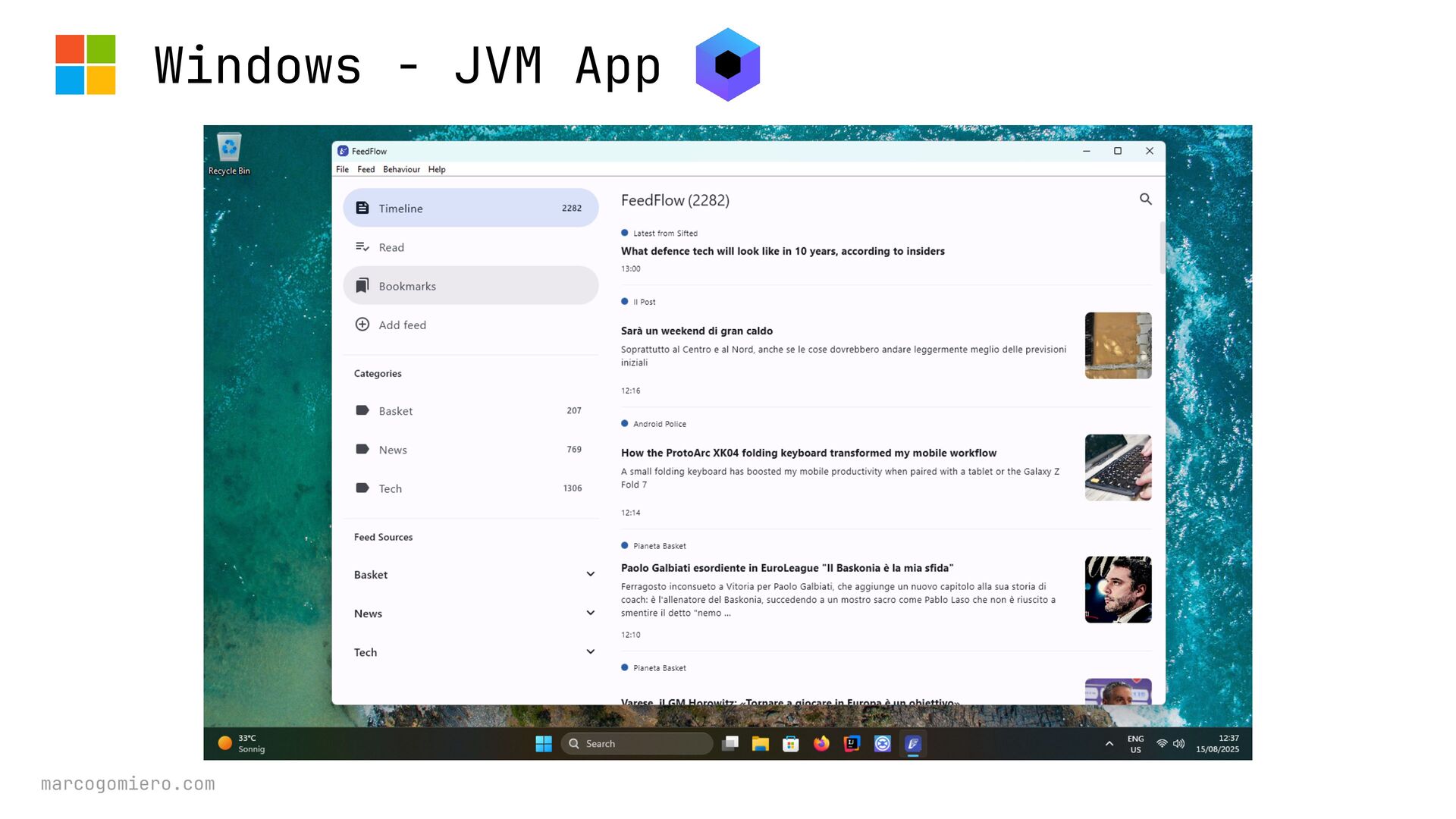Click the Timeline document icon
Viewport: 1456px width, 819px height.
click(362, 208)
